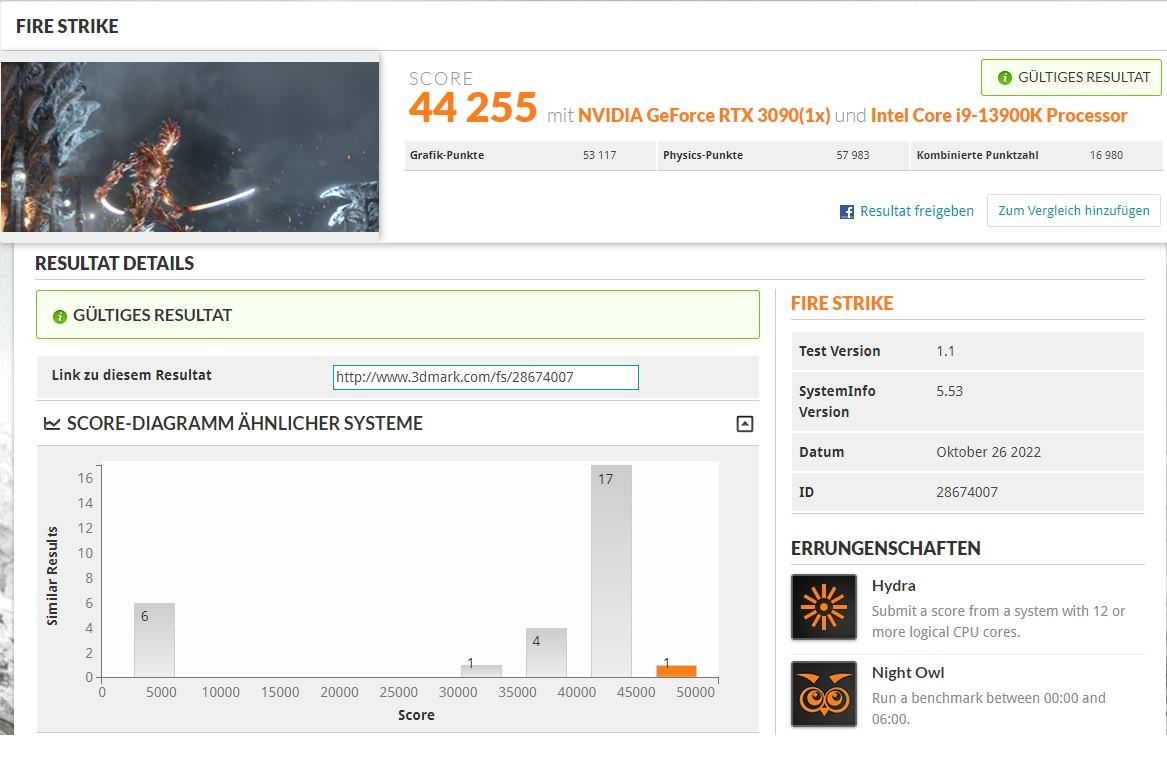This screenshot has height=773, width=1167.
Task: Click the green info icon in Resultat Details banner
Action: pos(60,316)
